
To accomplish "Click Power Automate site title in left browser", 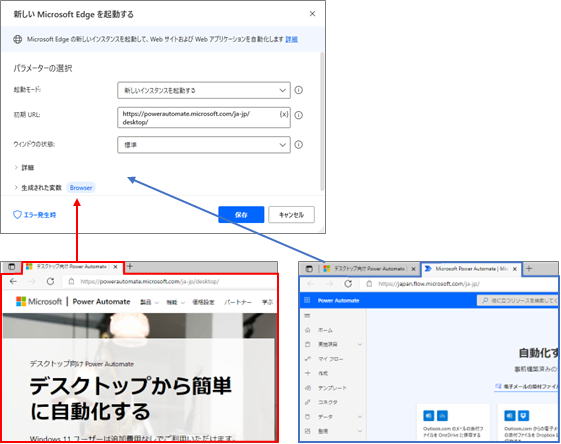I will tap(101, 302).
